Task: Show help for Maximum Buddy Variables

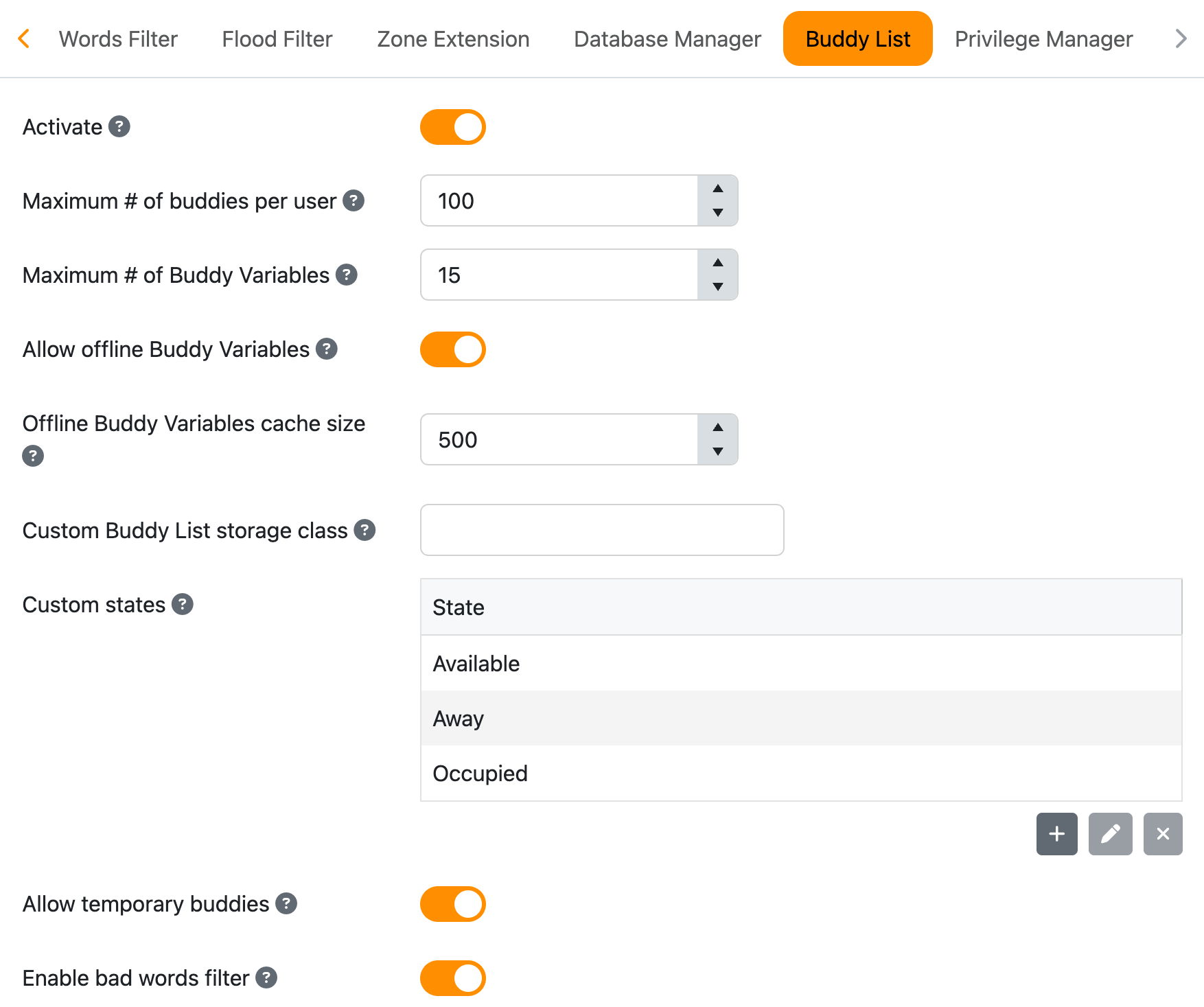Action: click(x=347, y=275)
